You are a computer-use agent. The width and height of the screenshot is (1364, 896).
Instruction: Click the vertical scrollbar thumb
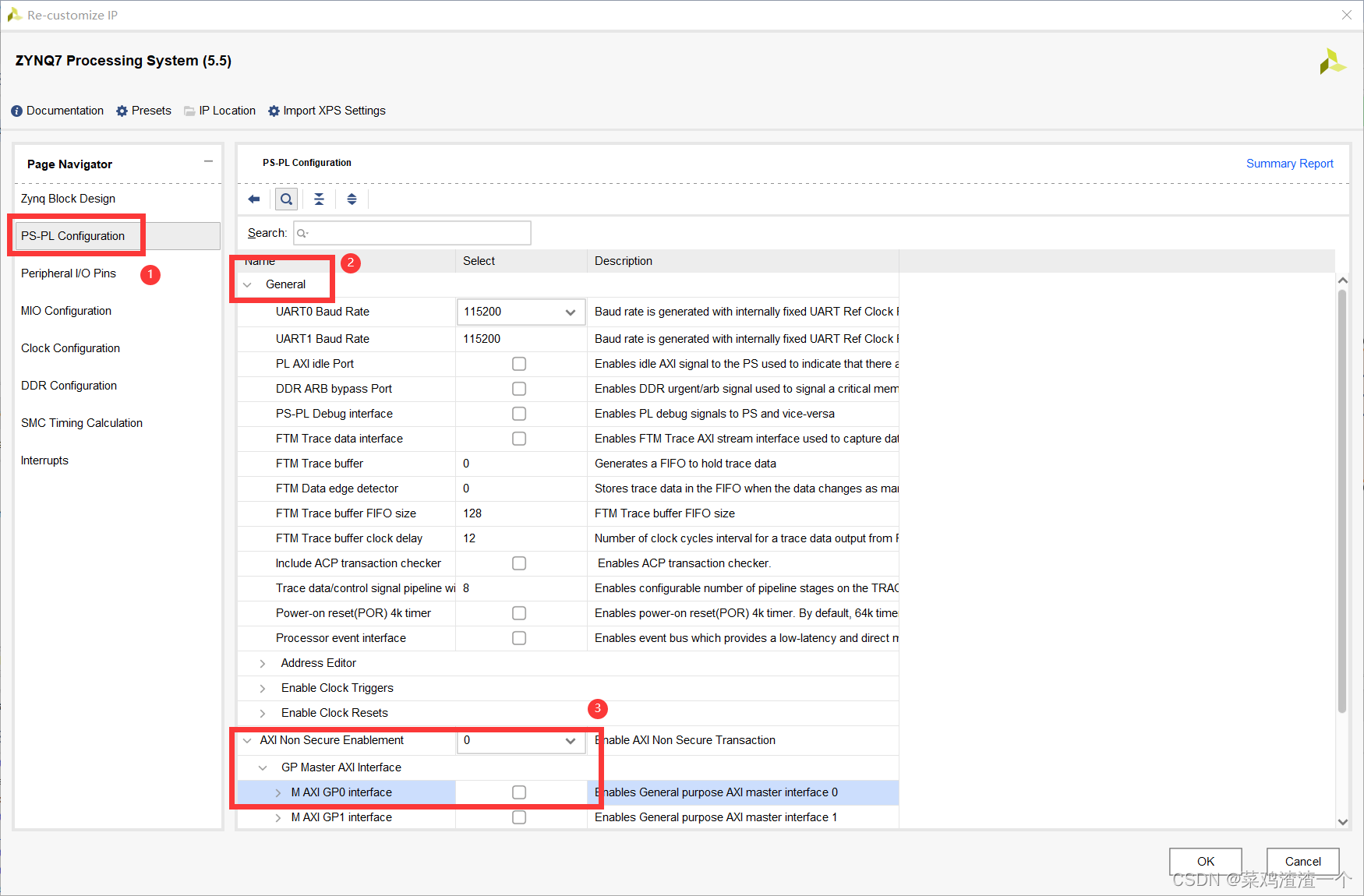tap(1342, 501)
